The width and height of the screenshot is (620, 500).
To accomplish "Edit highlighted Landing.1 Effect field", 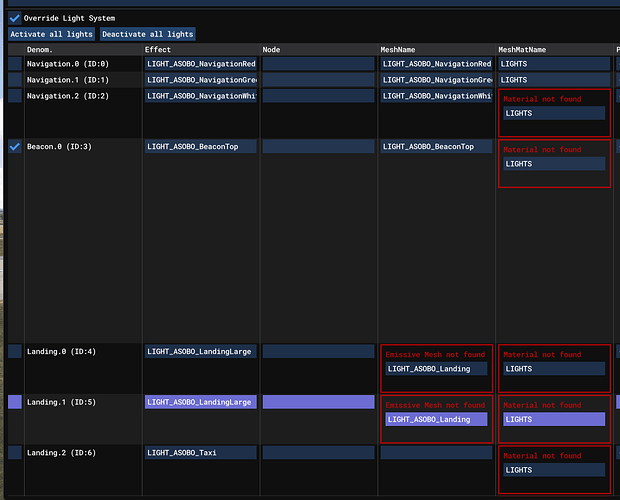I will point(201,402).
